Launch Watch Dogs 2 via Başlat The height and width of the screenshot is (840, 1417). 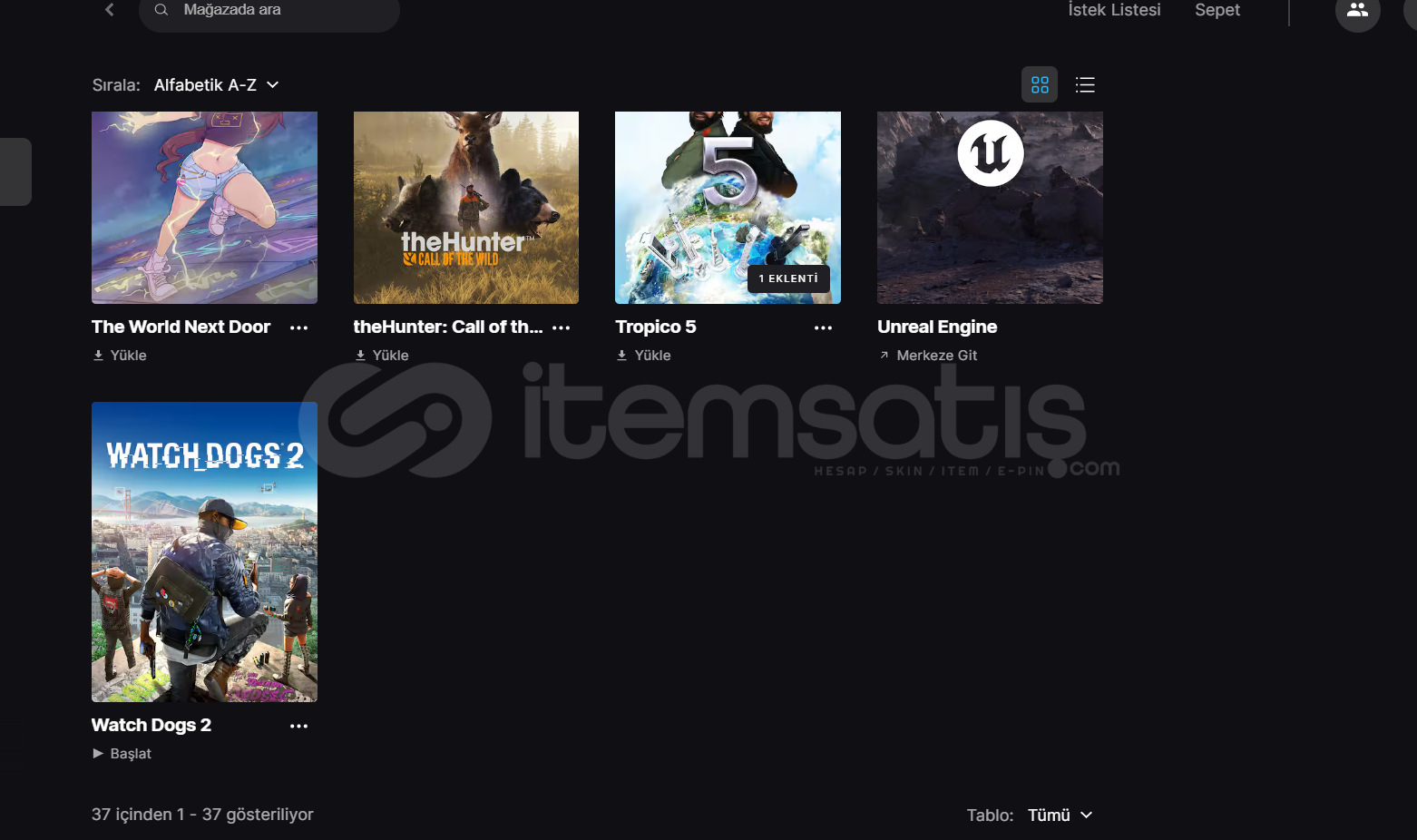pos(122,754)
